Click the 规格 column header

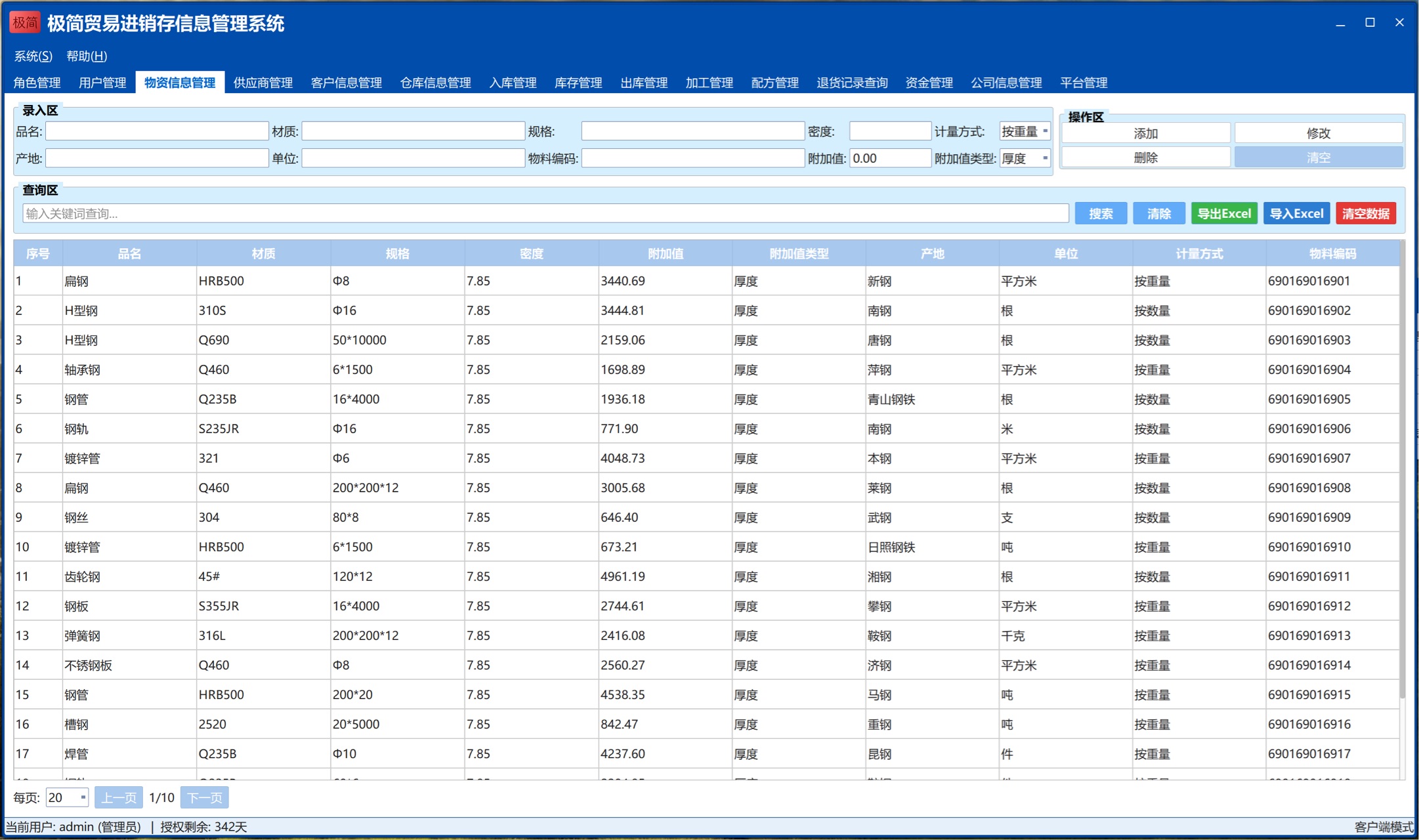pos(398,254)
